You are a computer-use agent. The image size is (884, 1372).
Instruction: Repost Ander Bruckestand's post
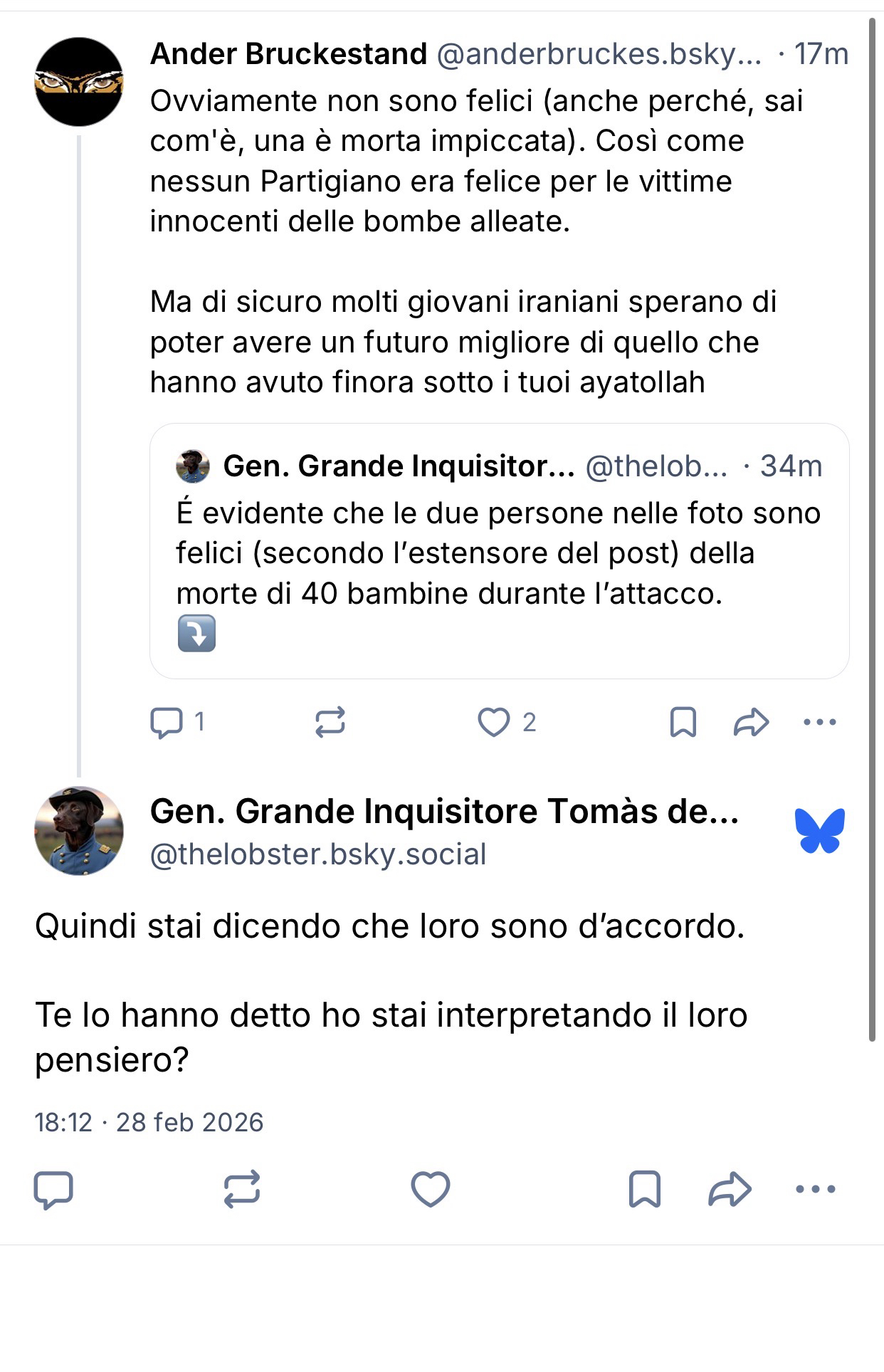tap(330, 722)
